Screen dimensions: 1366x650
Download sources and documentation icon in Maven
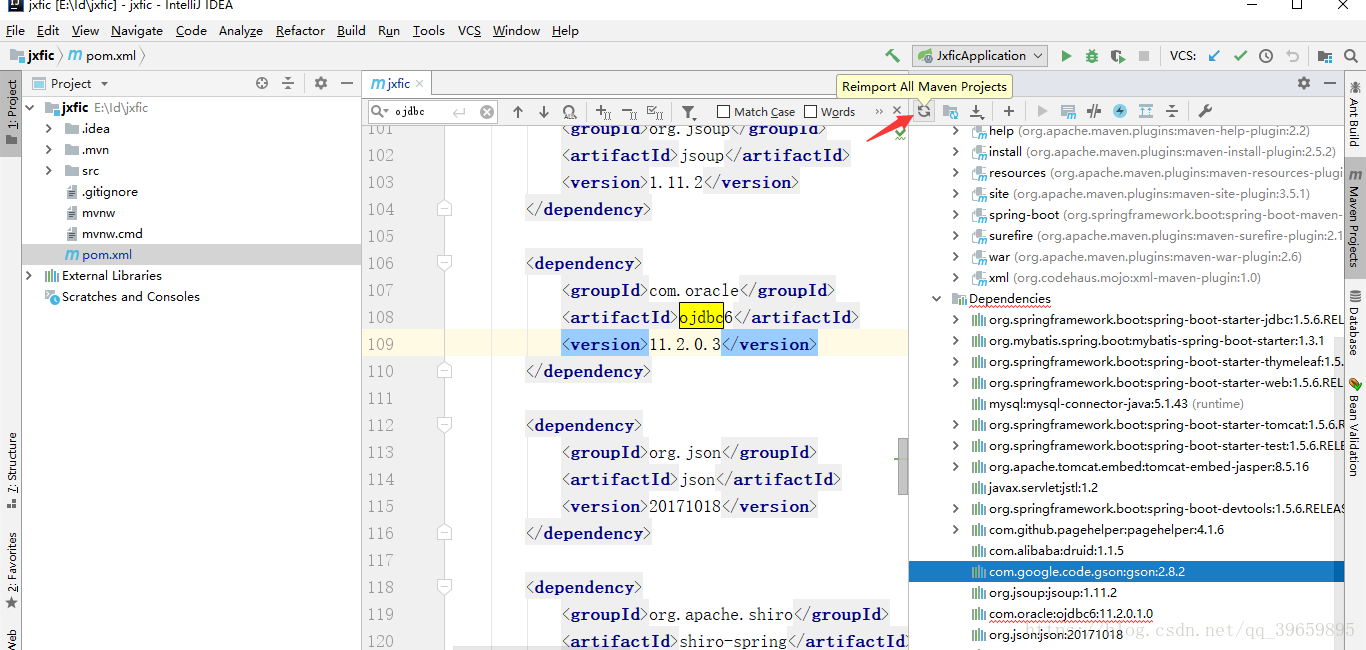tap(977, 111)
